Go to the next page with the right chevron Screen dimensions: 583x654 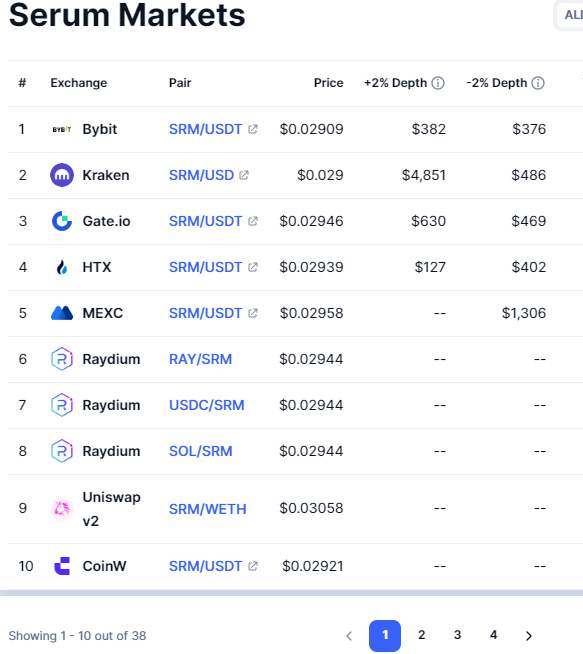click(x=529, y=636)
